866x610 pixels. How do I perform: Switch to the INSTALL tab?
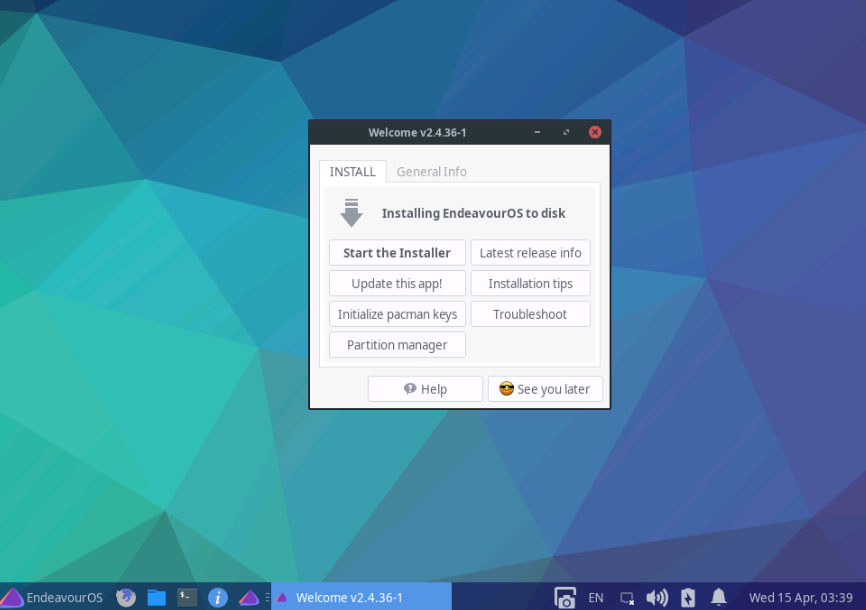[x=352, y=172]
